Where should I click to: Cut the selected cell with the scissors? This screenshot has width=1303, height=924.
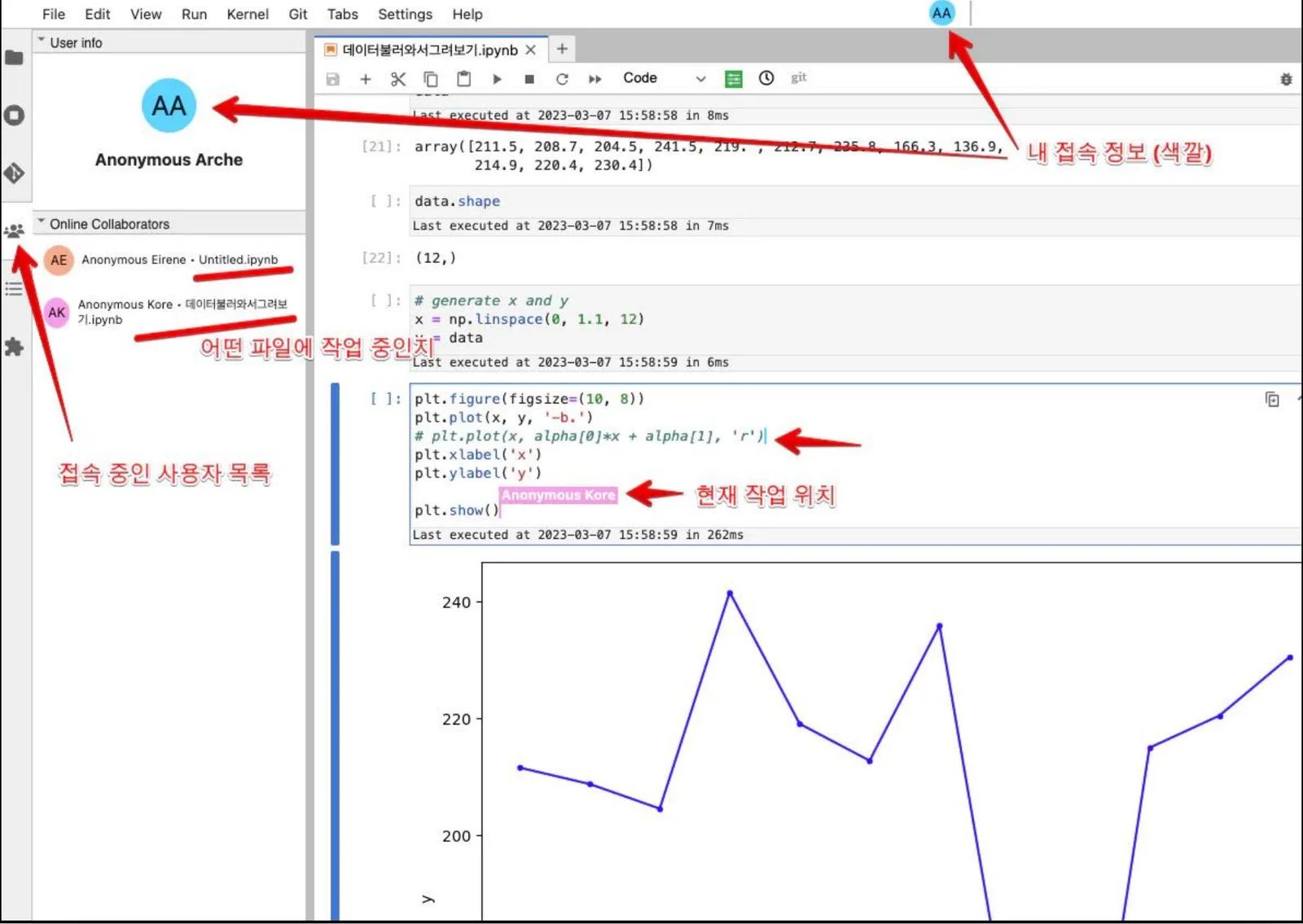tap(398, 79)
